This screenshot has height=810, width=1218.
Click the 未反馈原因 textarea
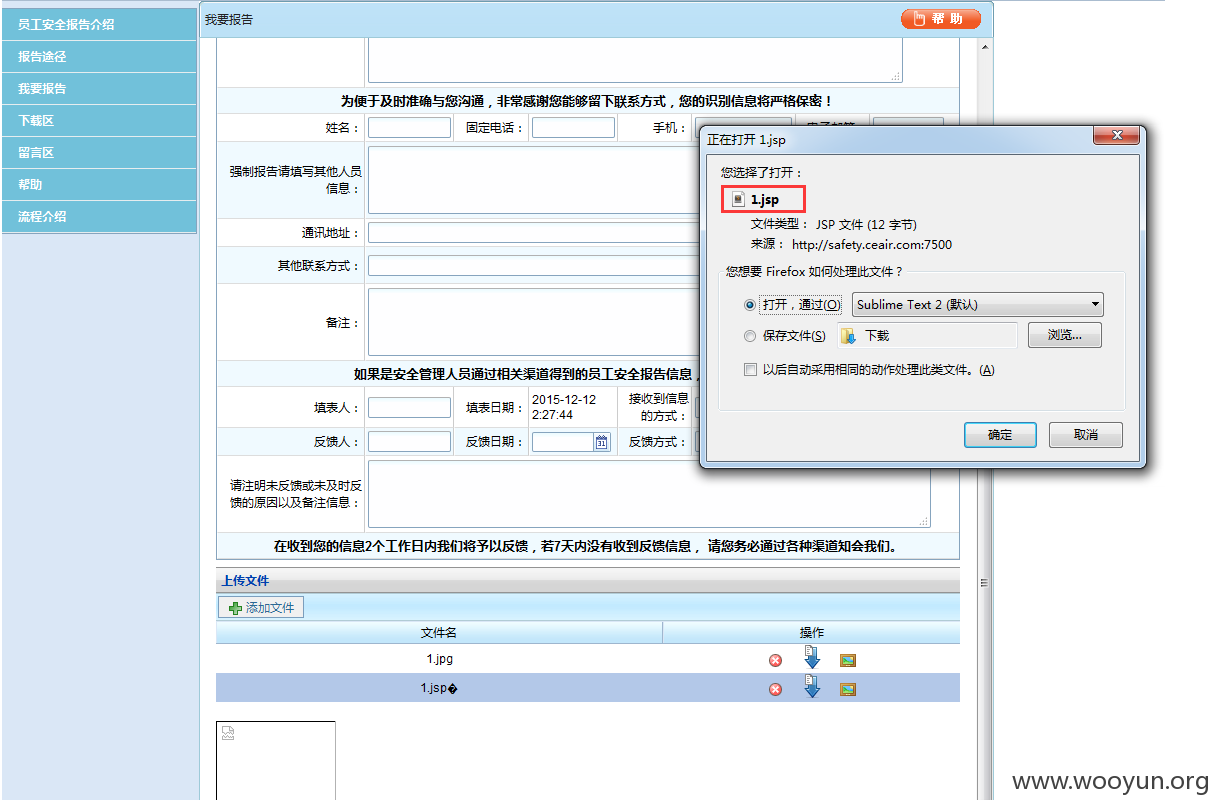click(649, 494)
